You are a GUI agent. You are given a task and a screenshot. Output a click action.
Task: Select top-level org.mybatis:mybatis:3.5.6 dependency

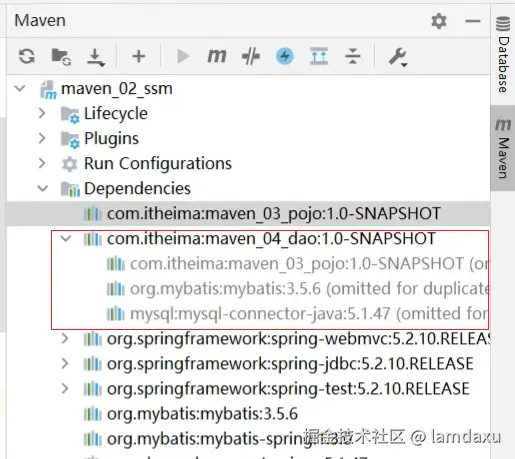pos(202,414)
